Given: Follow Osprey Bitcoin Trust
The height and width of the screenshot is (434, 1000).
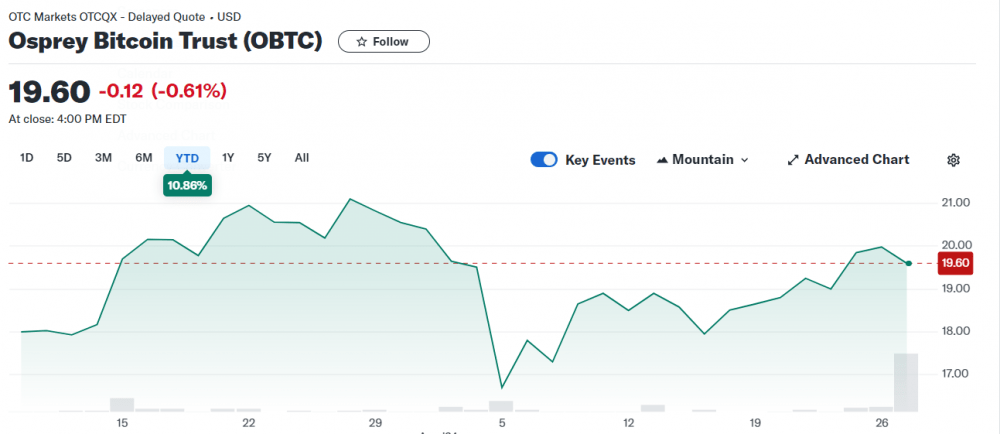Looking at the screenshot, I should 384,42.
